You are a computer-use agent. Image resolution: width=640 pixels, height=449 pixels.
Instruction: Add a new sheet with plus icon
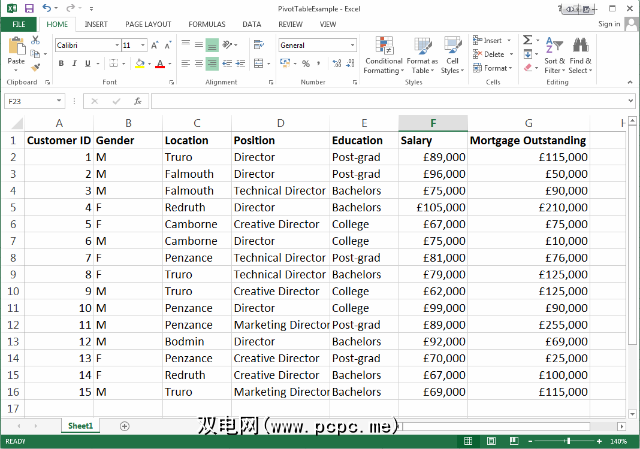125,426
